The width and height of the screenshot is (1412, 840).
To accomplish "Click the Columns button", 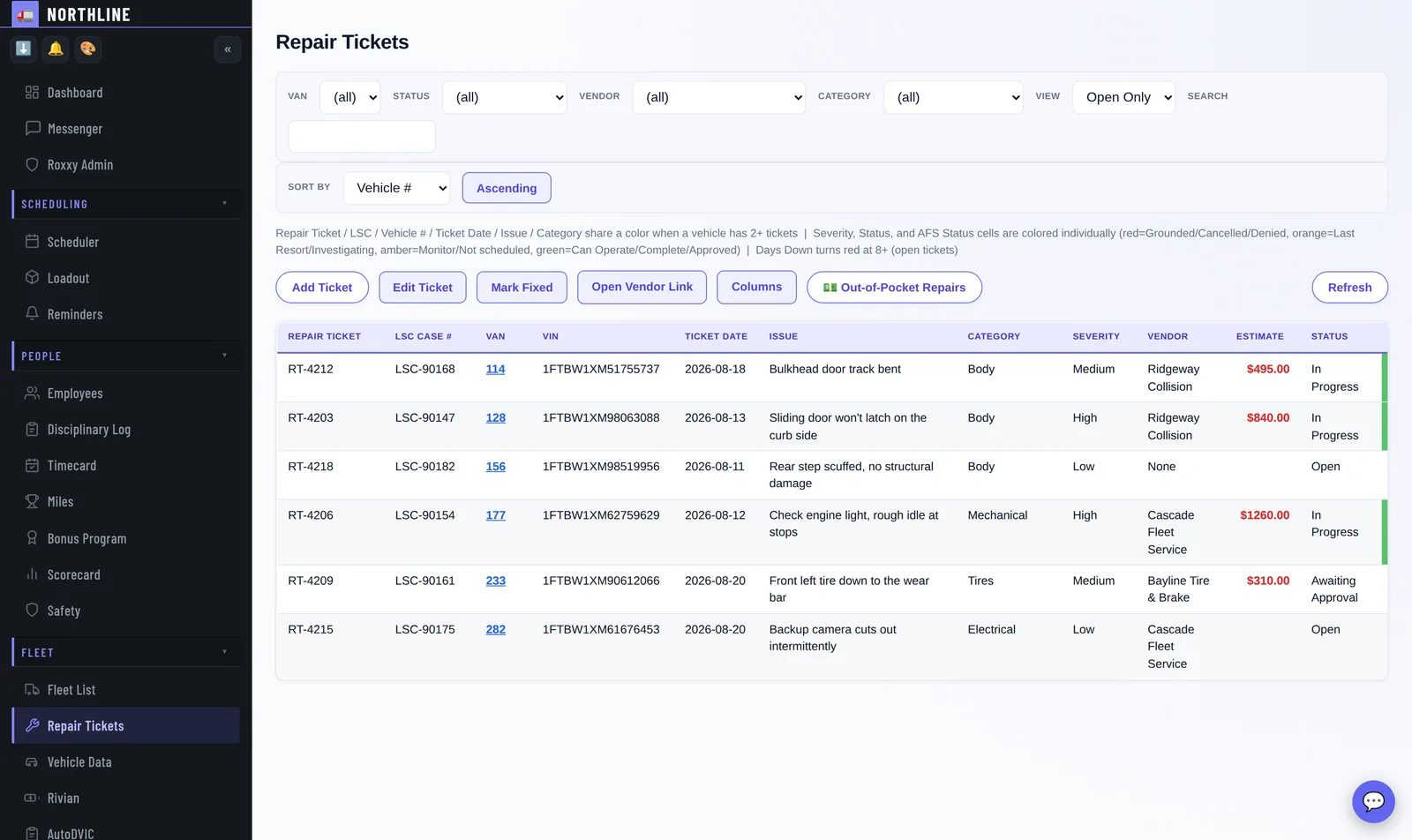I will [x=756, y=287].
